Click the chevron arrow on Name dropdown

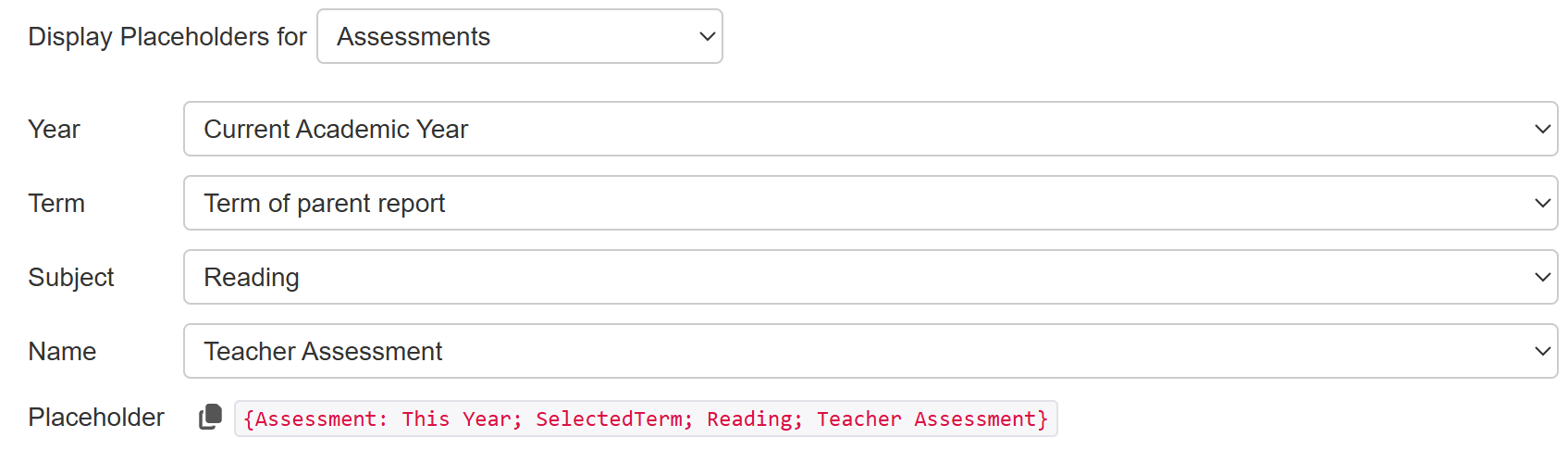(x=1542, y=352)
